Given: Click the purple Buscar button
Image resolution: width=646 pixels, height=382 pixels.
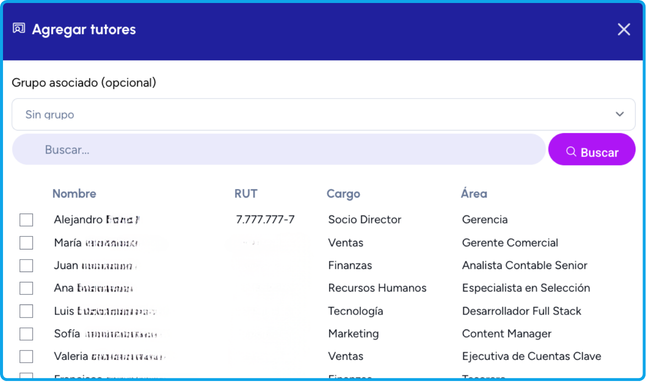Looking at the screenshot, I should pyautogui.click(x=592, y=149).
